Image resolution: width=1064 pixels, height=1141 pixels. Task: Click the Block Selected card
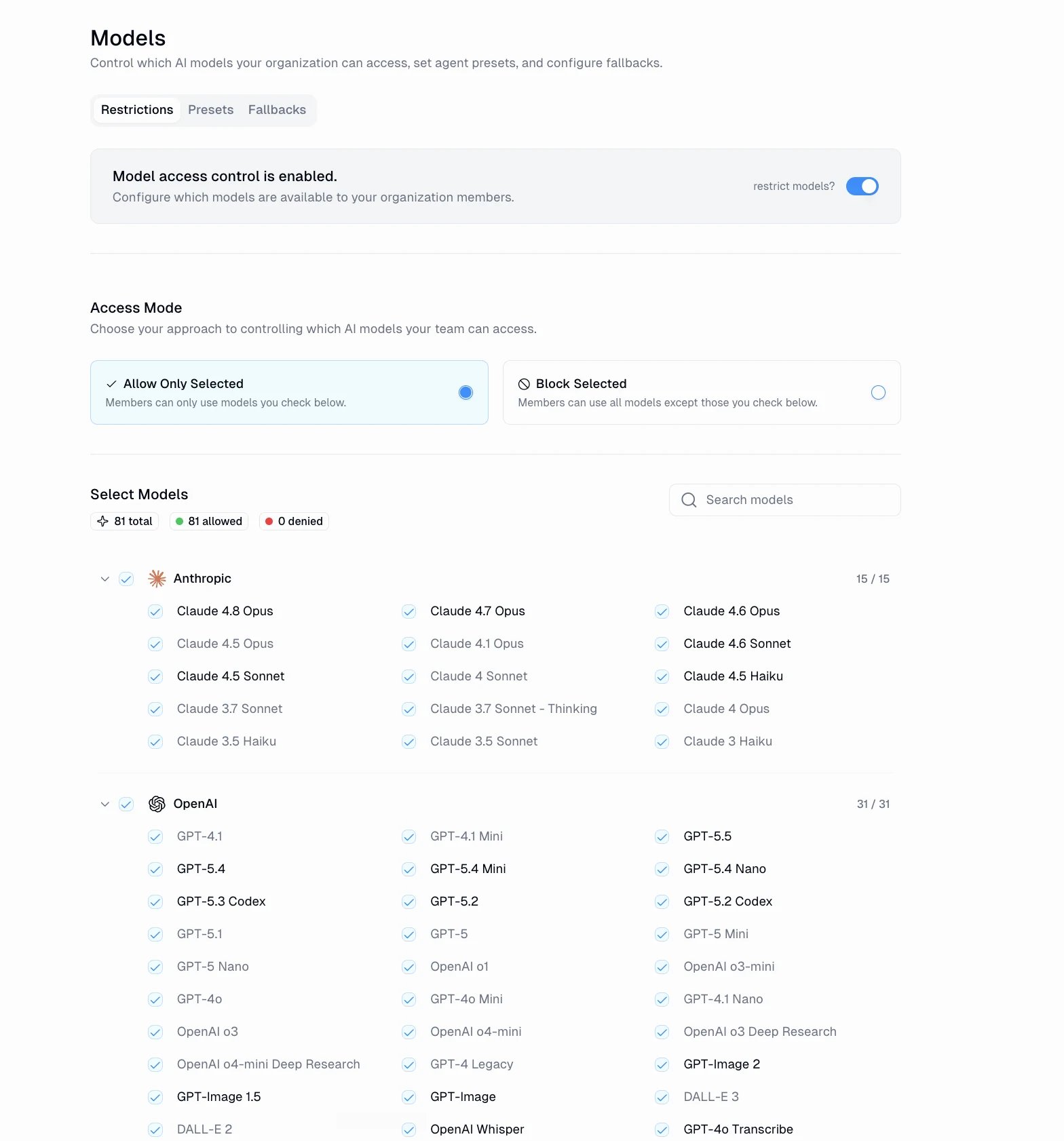[702, 392]
